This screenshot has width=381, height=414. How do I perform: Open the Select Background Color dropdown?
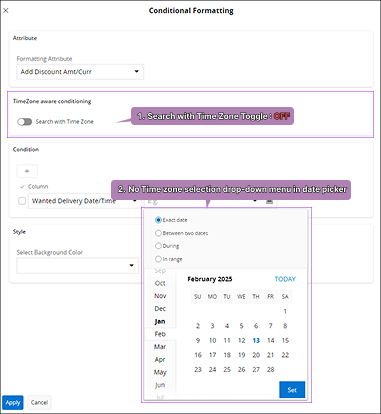(x=78, y=265)
